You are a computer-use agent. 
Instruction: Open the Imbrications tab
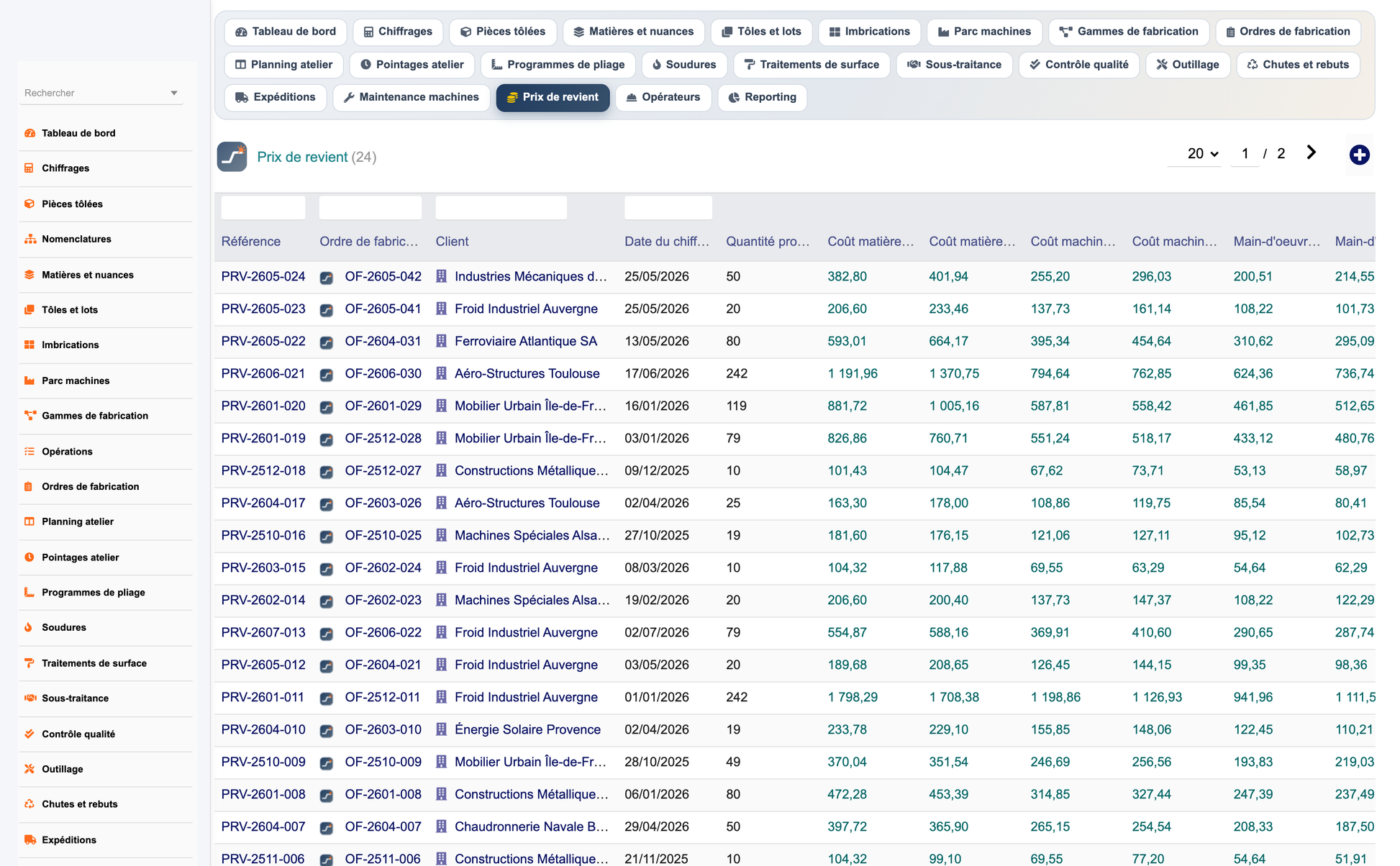click(x=870, y=32)
